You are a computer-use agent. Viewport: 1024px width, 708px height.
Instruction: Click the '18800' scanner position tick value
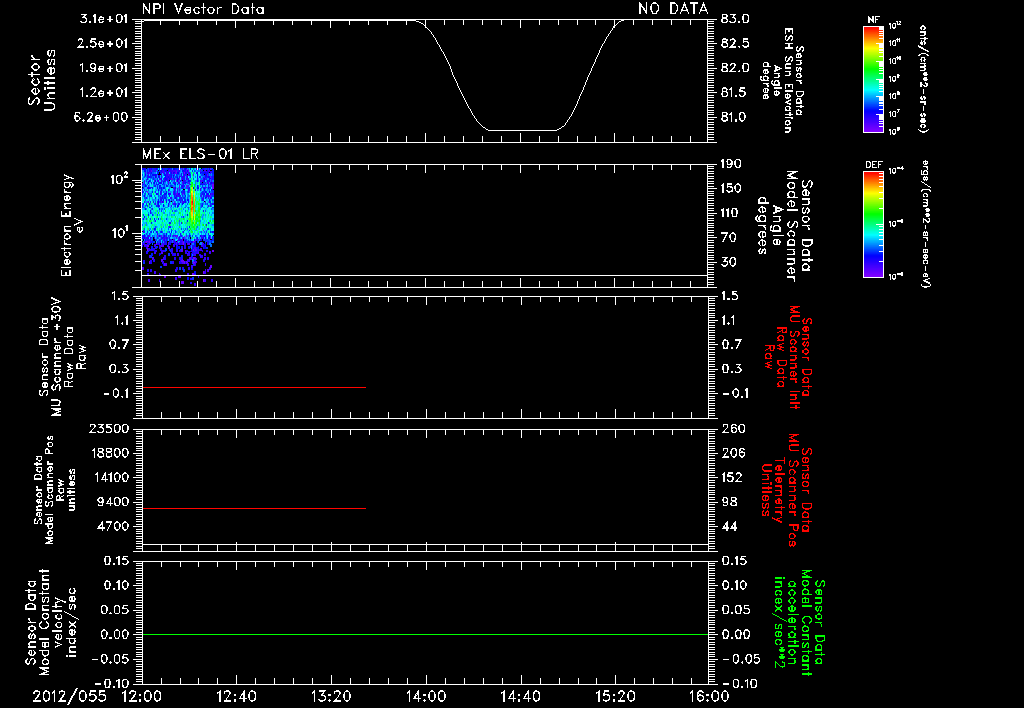click(109, 453)
